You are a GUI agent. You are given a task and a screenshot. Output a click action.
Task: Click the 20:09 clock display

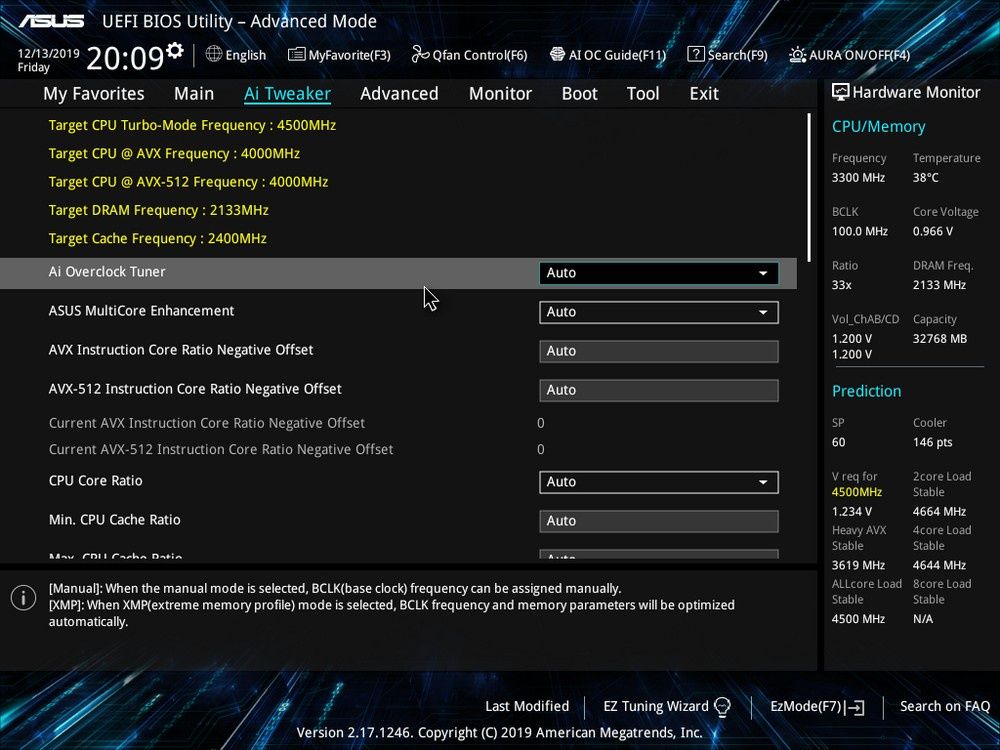(x=125, y=59)
